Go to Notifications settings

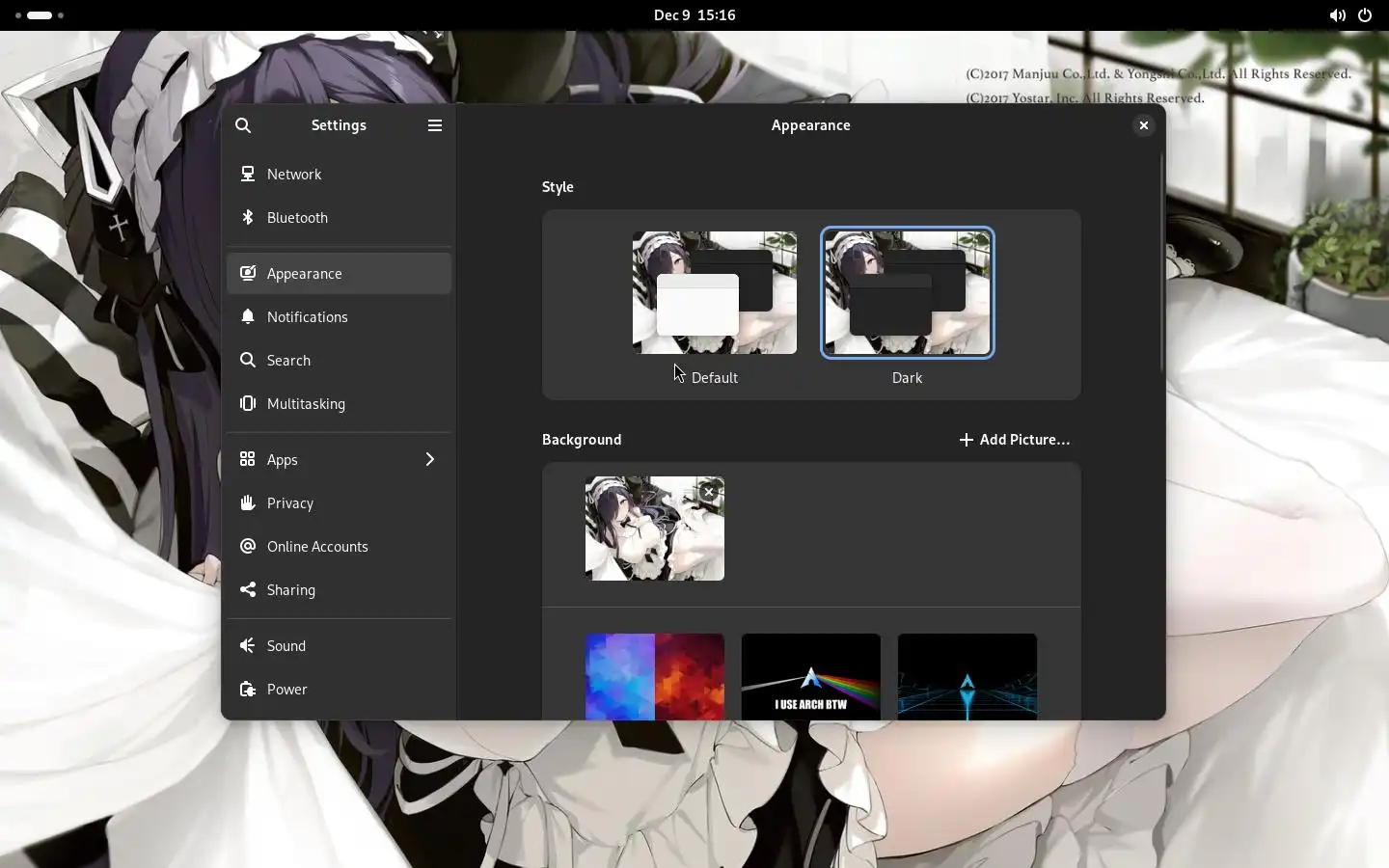(340, 316)
